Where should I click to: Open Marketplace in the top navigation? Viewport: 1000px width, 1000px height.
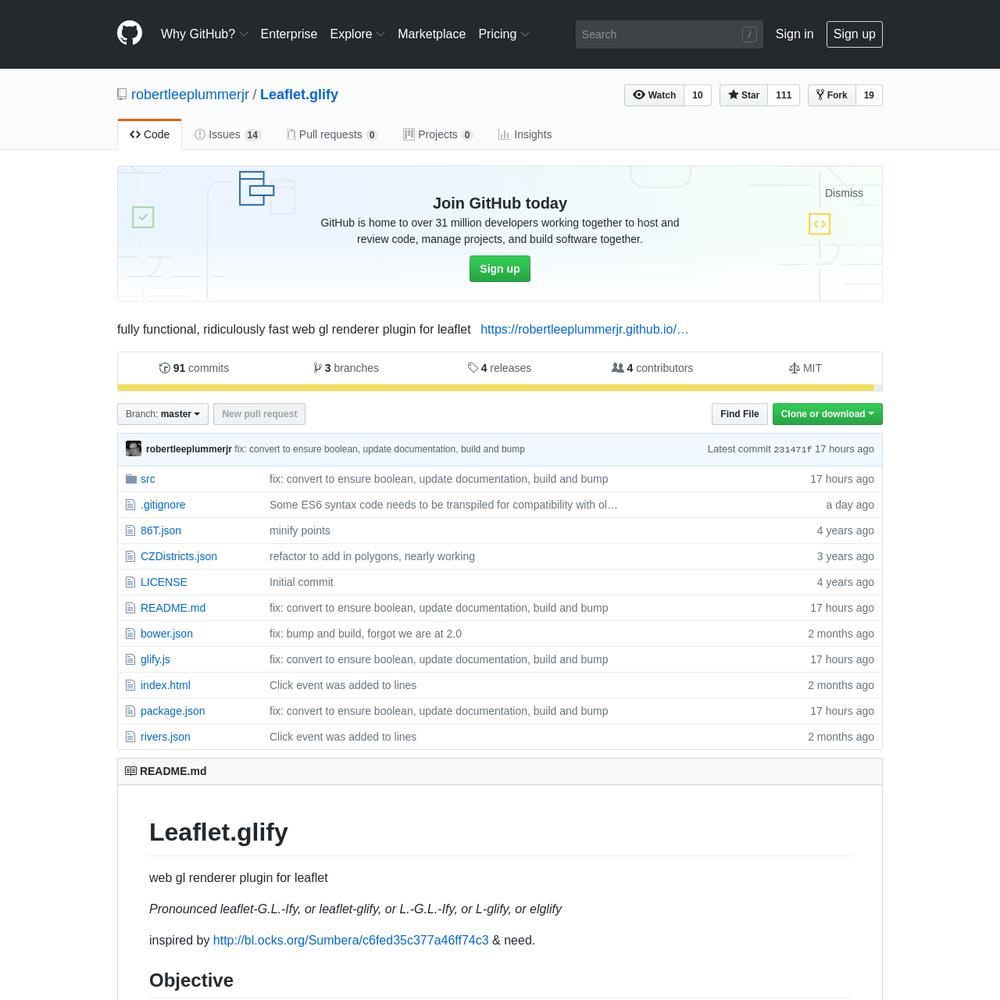click(x=432, y=34)
